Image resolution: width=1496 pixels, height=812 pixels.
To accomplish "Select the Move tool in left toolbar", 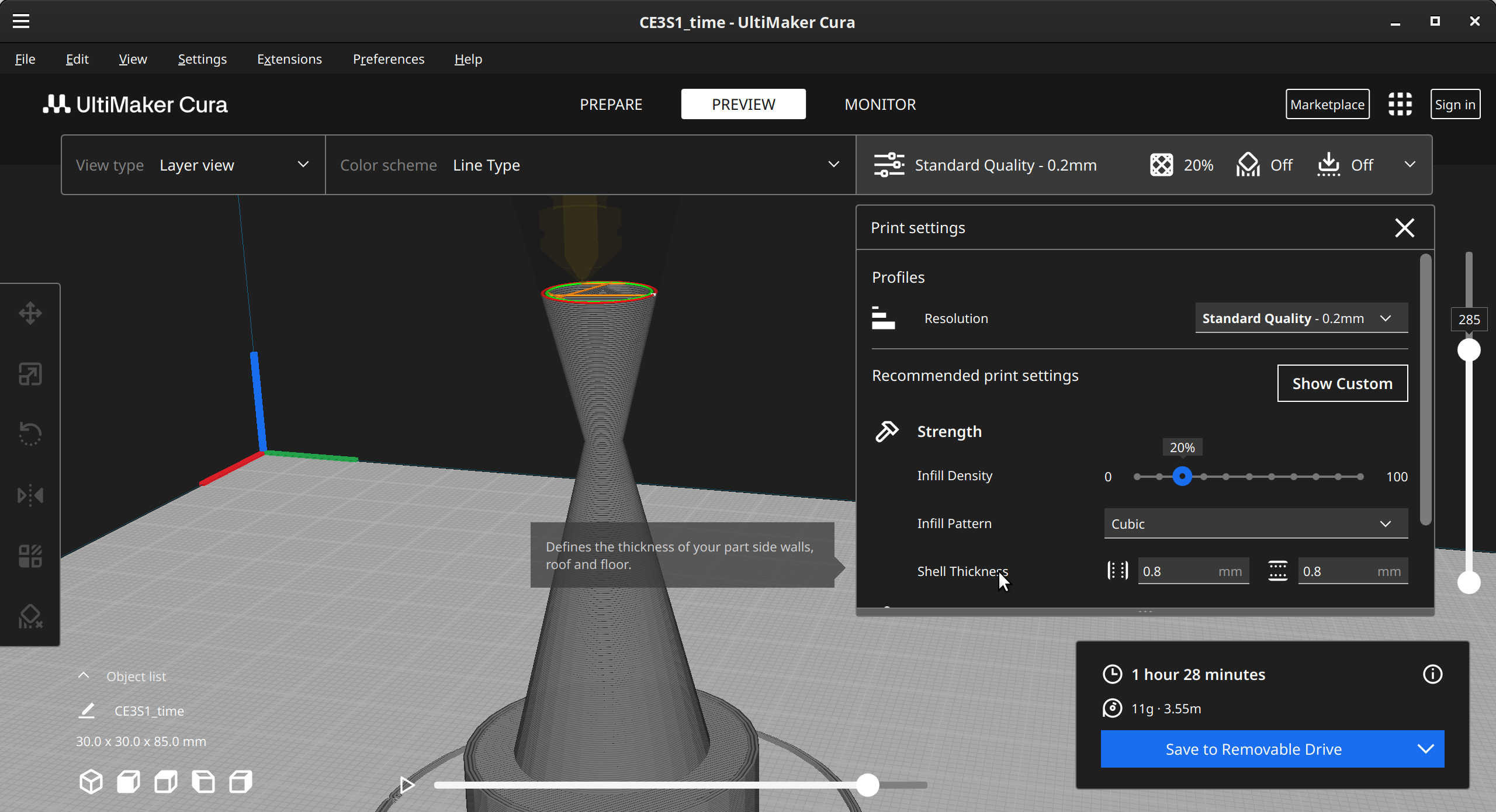I will (x=30, y=313).
